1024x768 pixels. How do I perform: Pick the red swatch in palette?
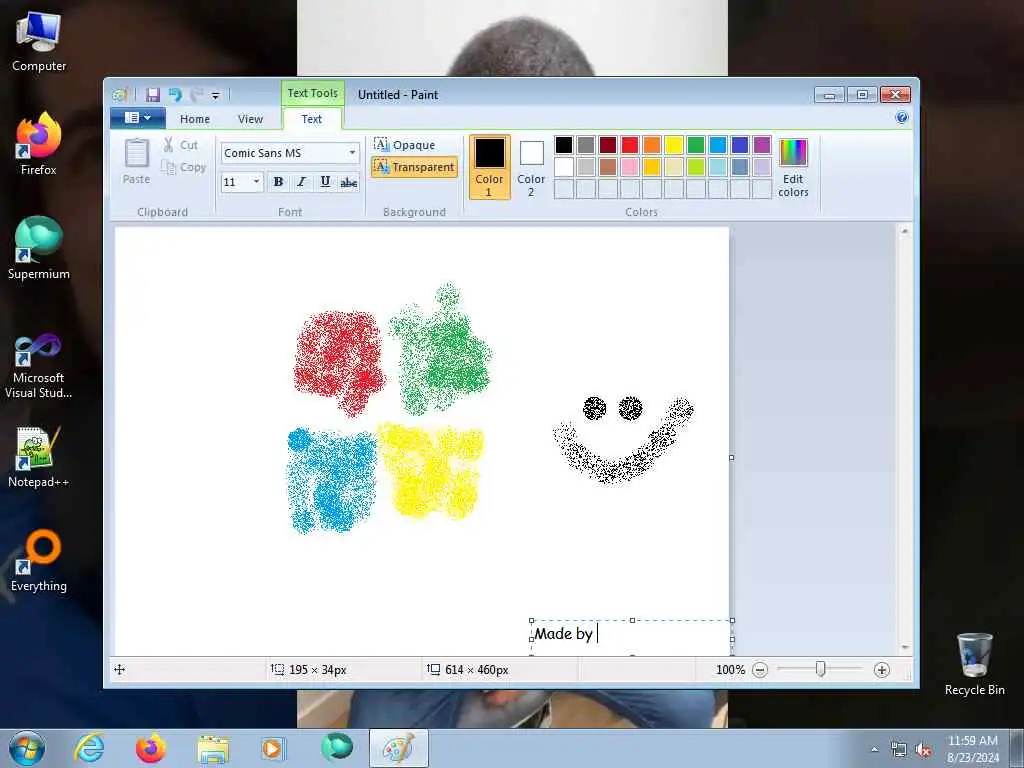click(x=630, y=144)
